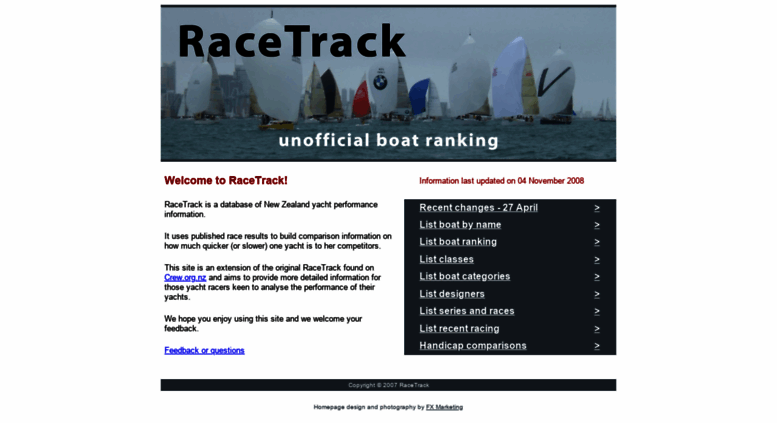777x423 pixels.
Task: Open the List designers link
Action: (452, 294)
